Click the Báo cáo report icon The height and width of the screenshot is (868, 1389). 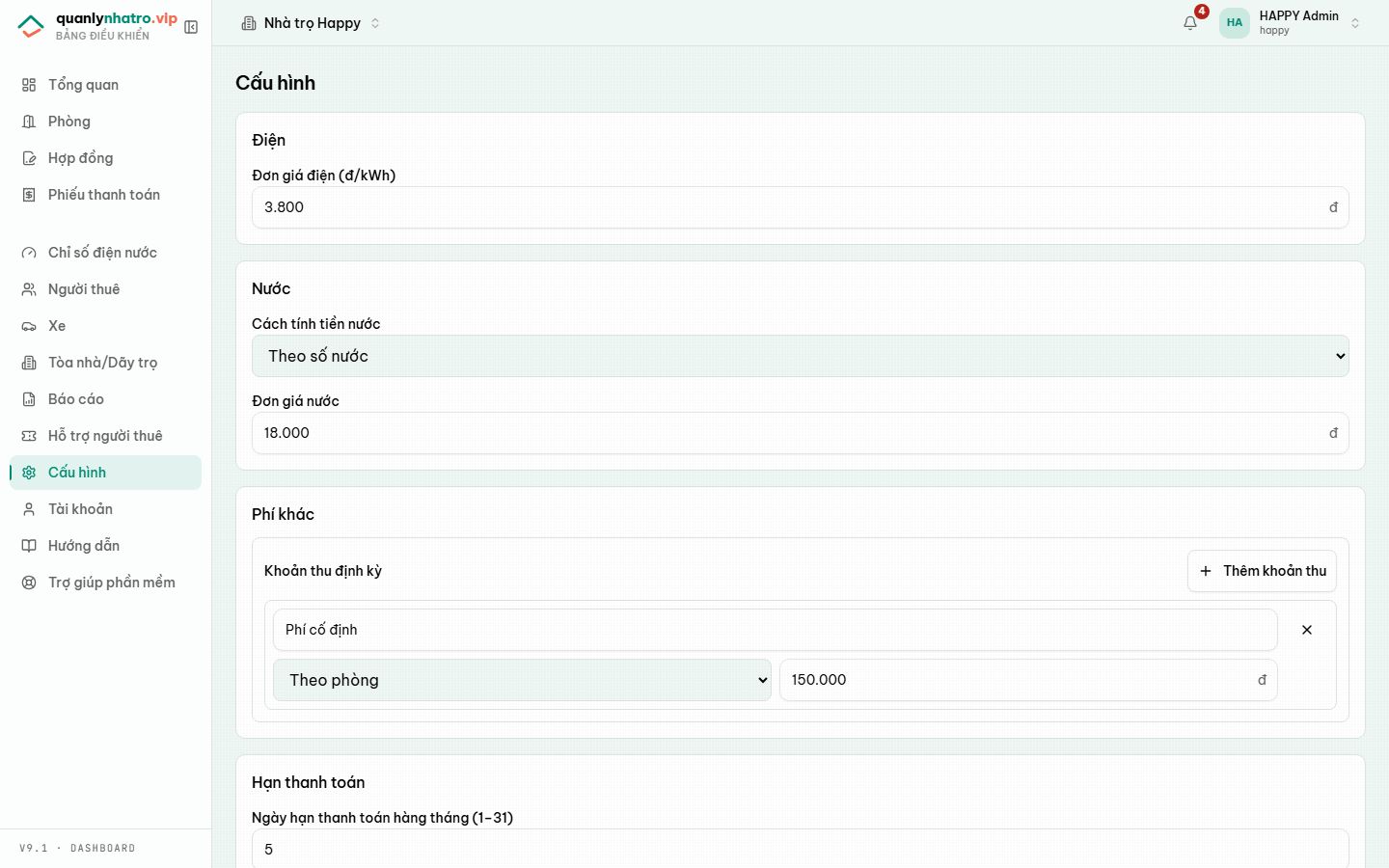tap(29, 399)
